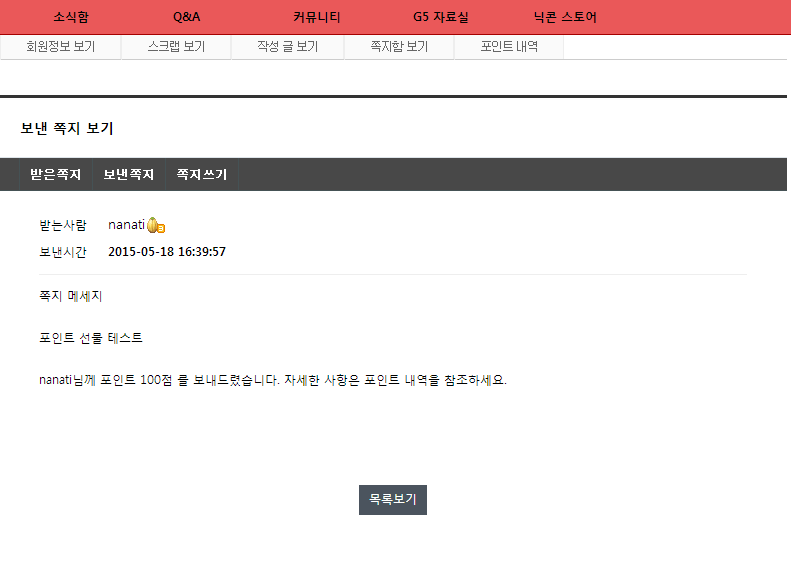791x571 pixels.
Task: Visit the 닉콘 스토어 menu
Action: 565,17
